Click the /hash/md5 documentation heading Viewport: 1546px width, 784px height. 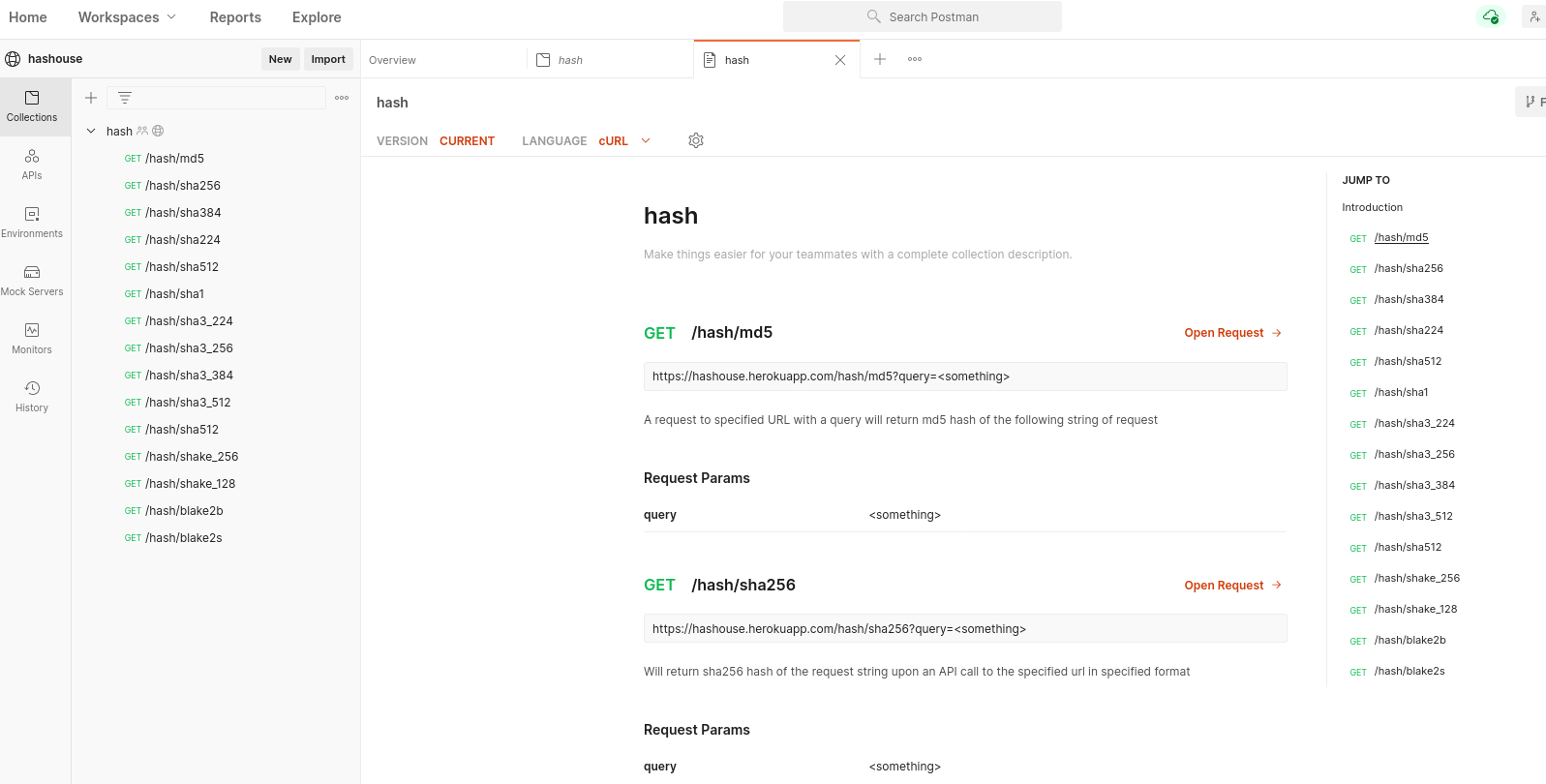[x=732, y=333]
